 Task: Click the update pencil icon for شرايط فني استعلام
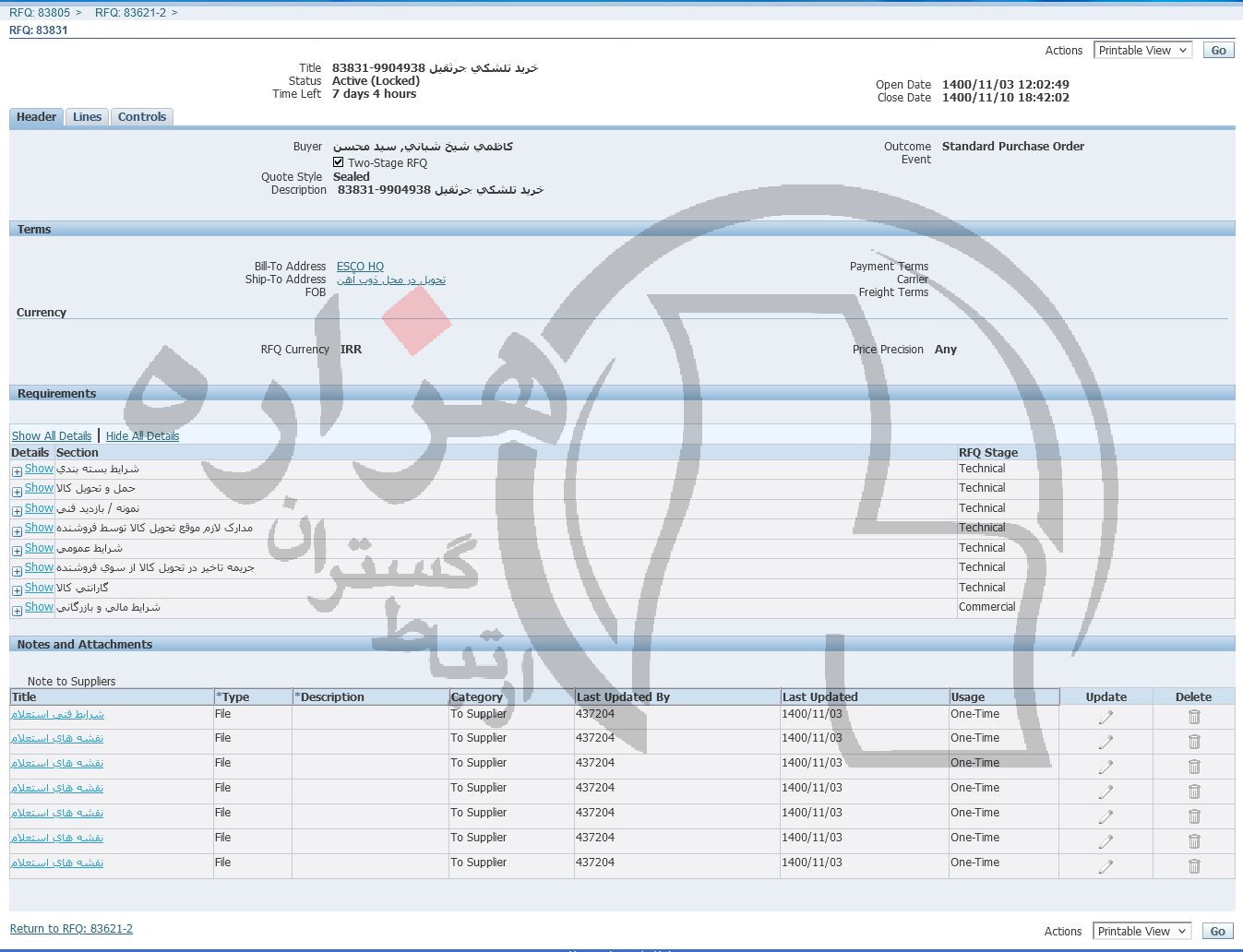point(1106,717)
